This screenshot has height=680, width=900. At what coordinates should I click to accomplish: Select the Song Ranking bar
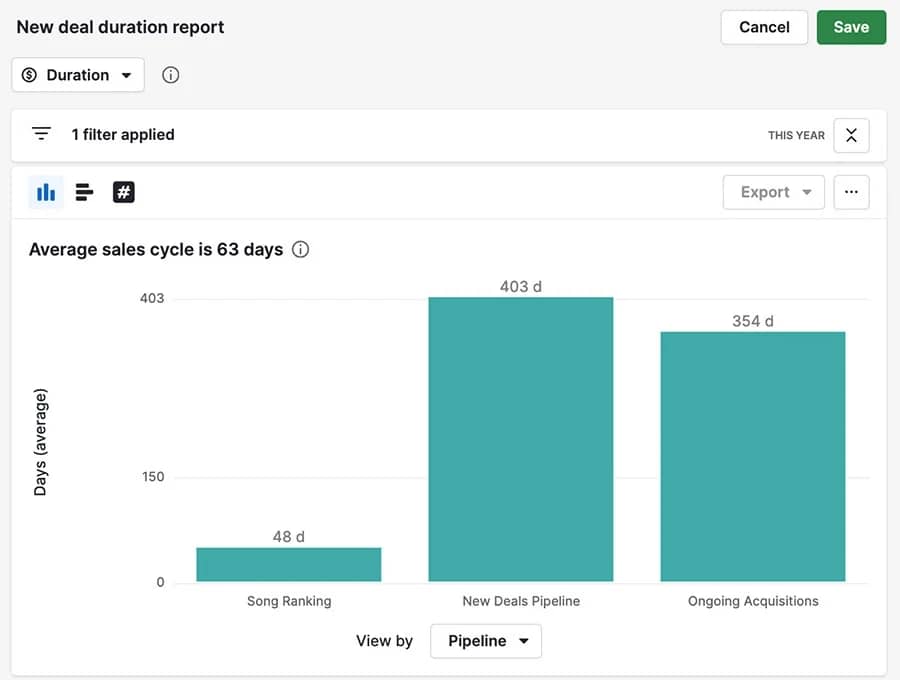288,563
